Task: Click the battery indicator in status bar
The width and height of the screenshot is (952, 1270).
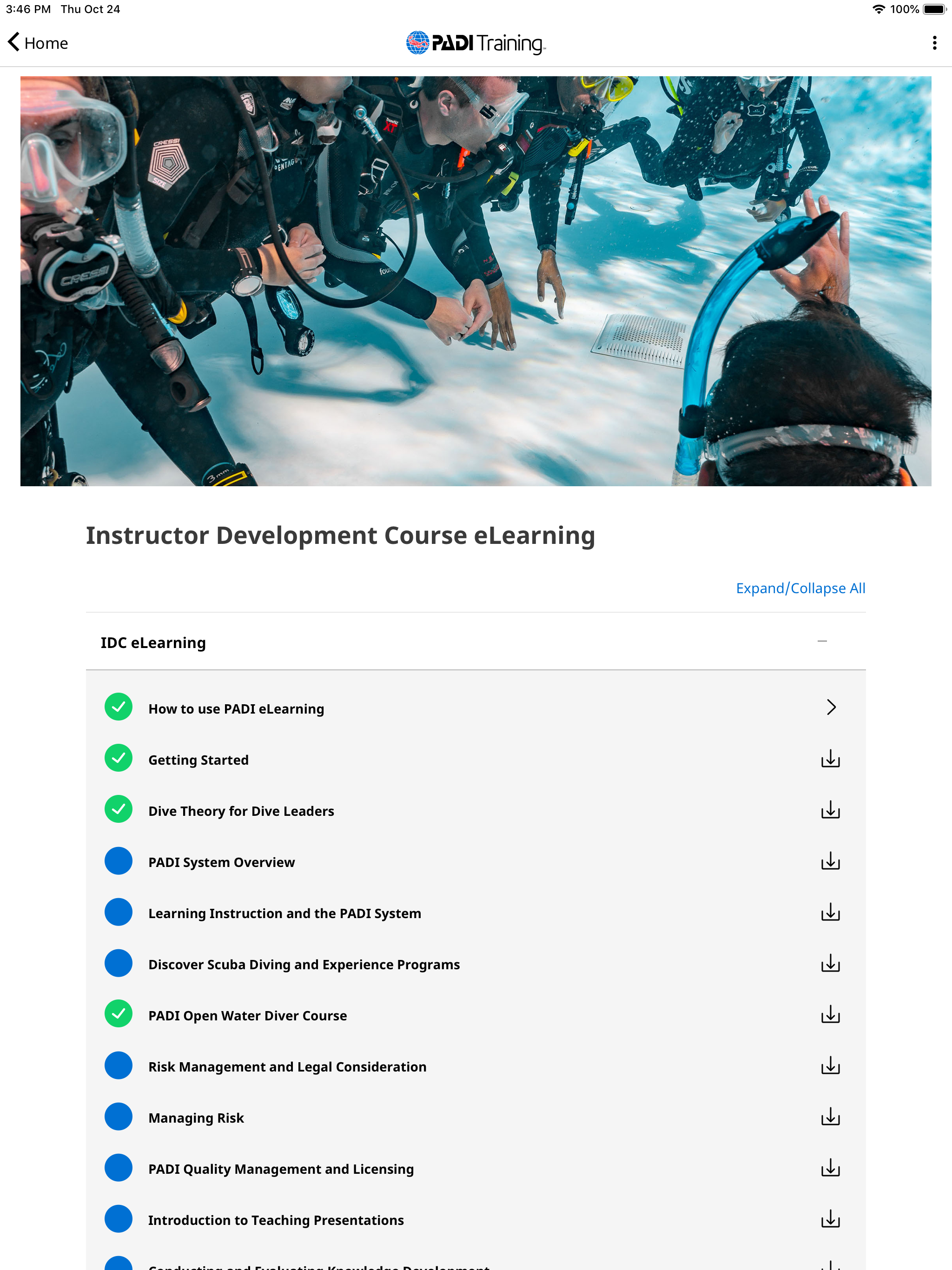Action: pos(934,9)
